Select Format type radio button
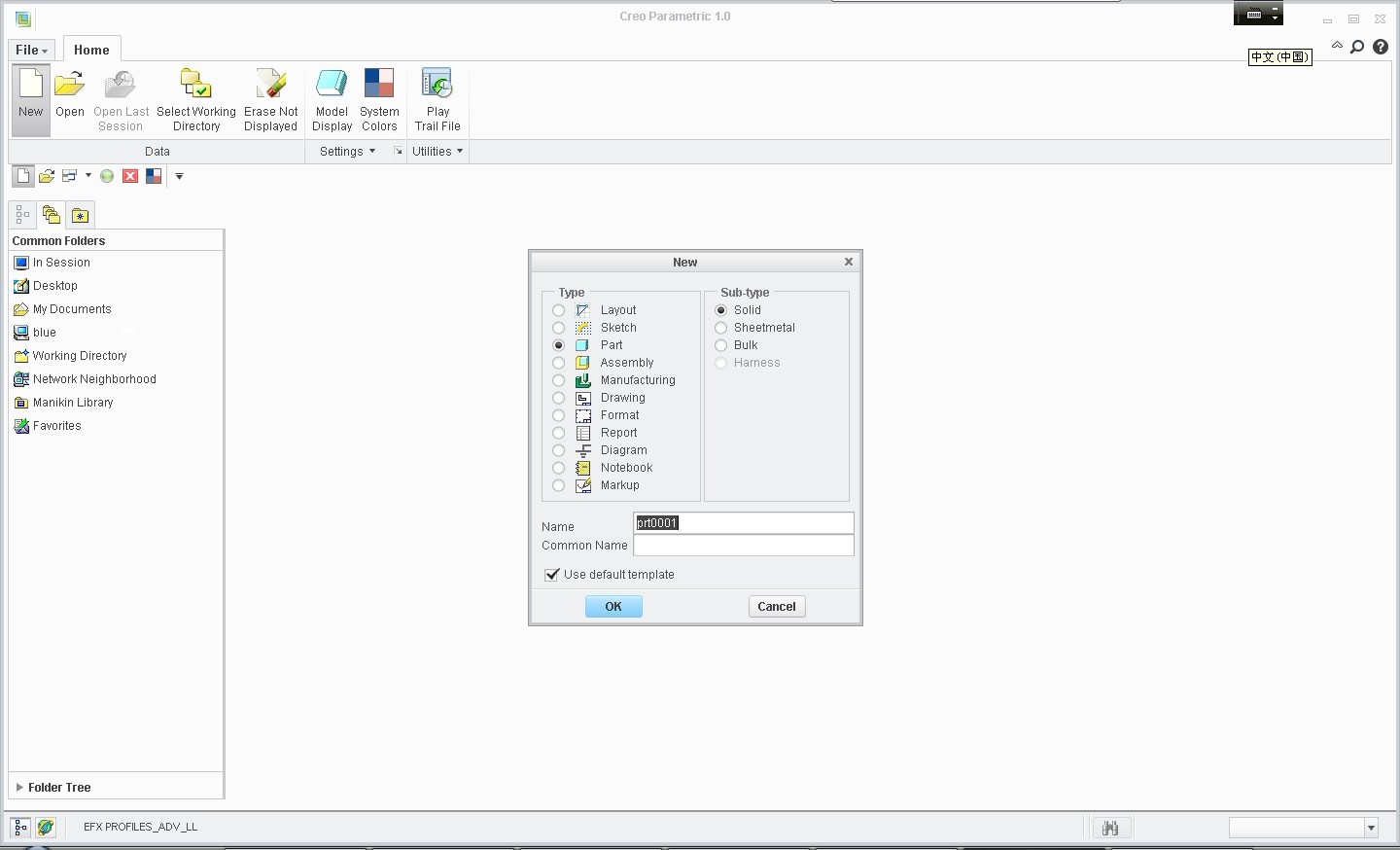The width and height of the screenshot is (1400, 850). 558,415
